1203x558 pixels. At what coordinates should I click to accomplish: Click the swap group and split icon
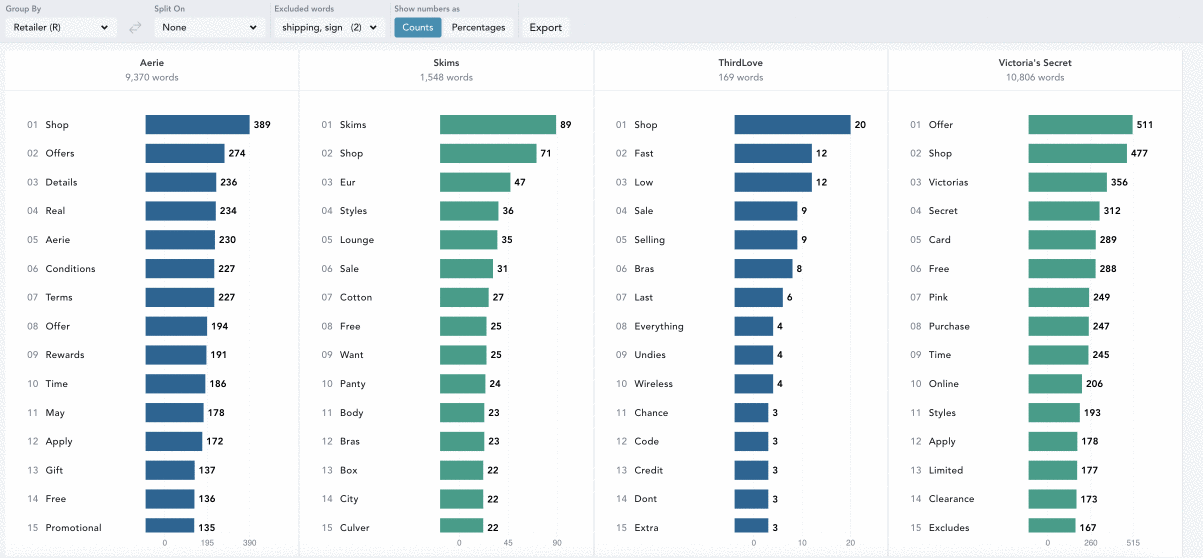coord(135,27)
